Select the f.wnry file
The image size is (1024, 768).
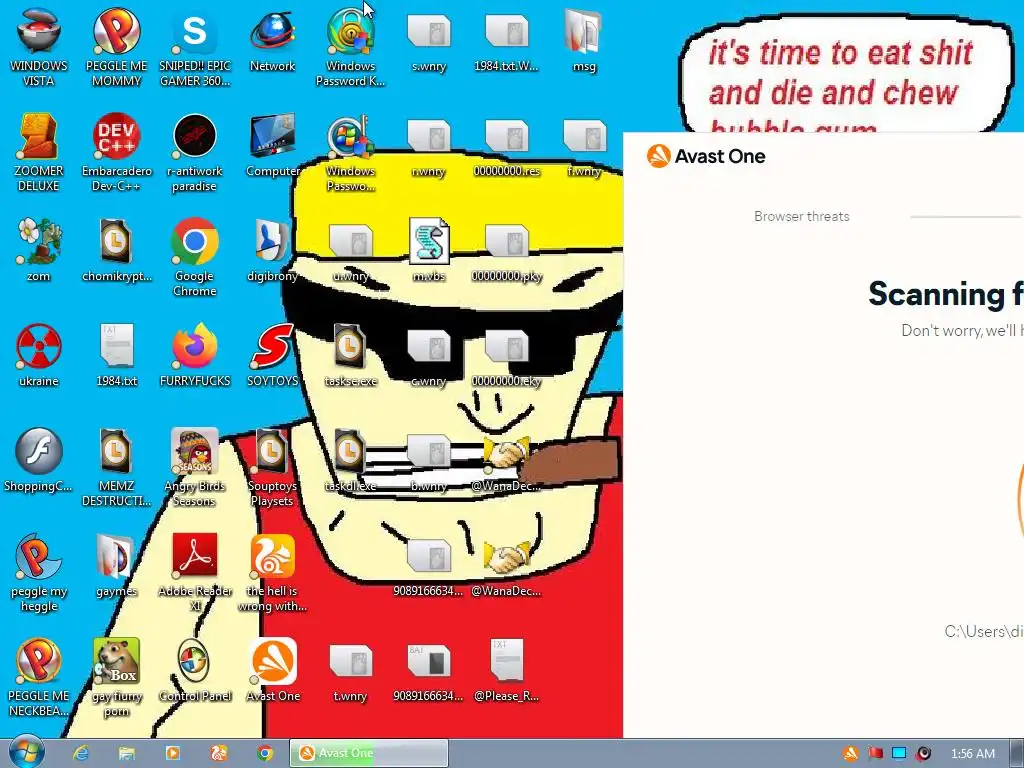point(584,146)
